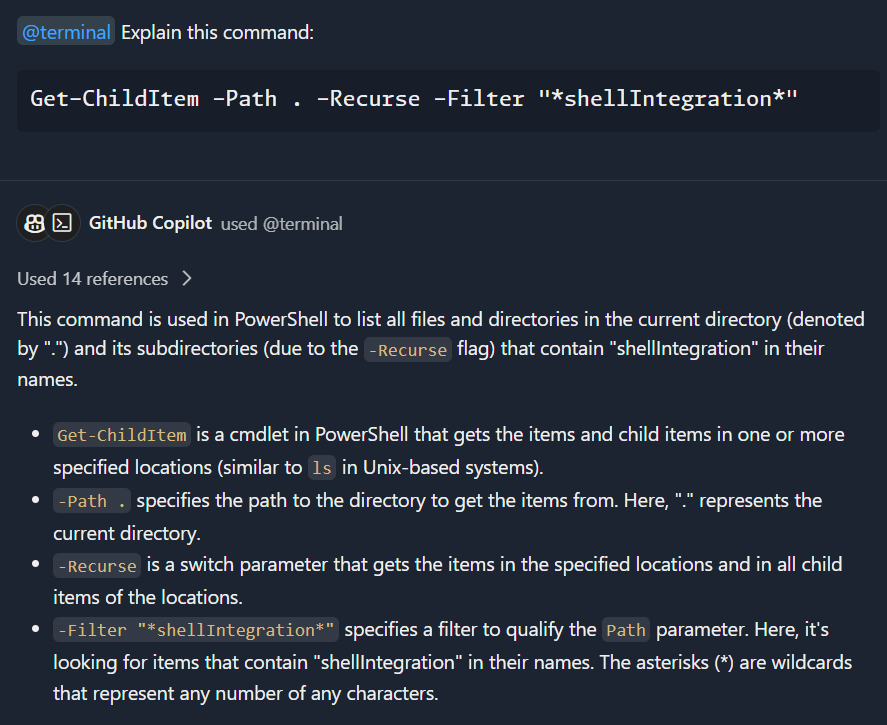The height and width of the screenshot is (725, 887).
Task: Click the chevron next to Used 14 references
Action: coord(186,278)
